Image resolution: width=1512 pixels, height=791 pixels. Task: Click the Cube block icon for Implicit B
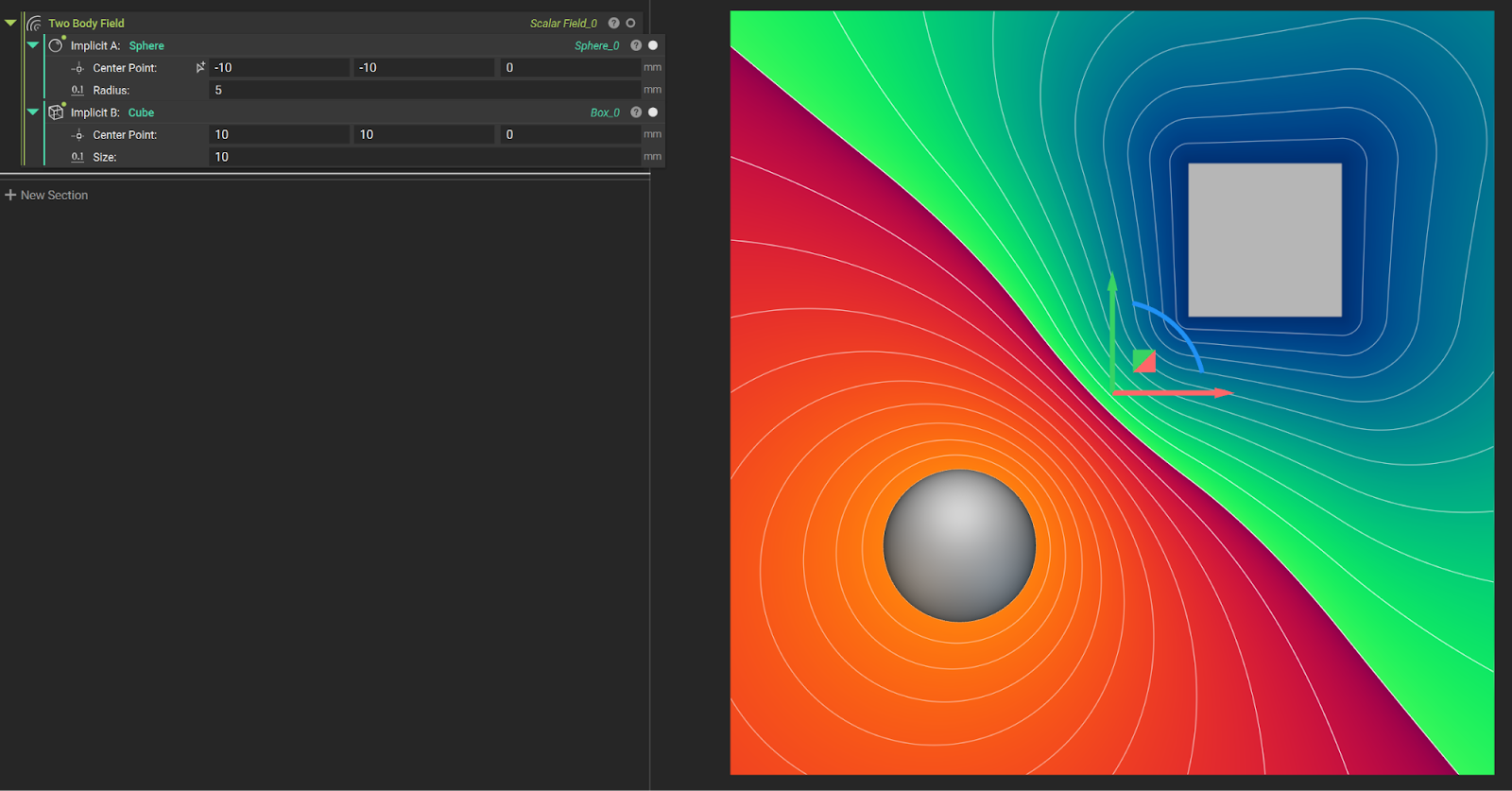pyautogui.click(x=56, y=112)
